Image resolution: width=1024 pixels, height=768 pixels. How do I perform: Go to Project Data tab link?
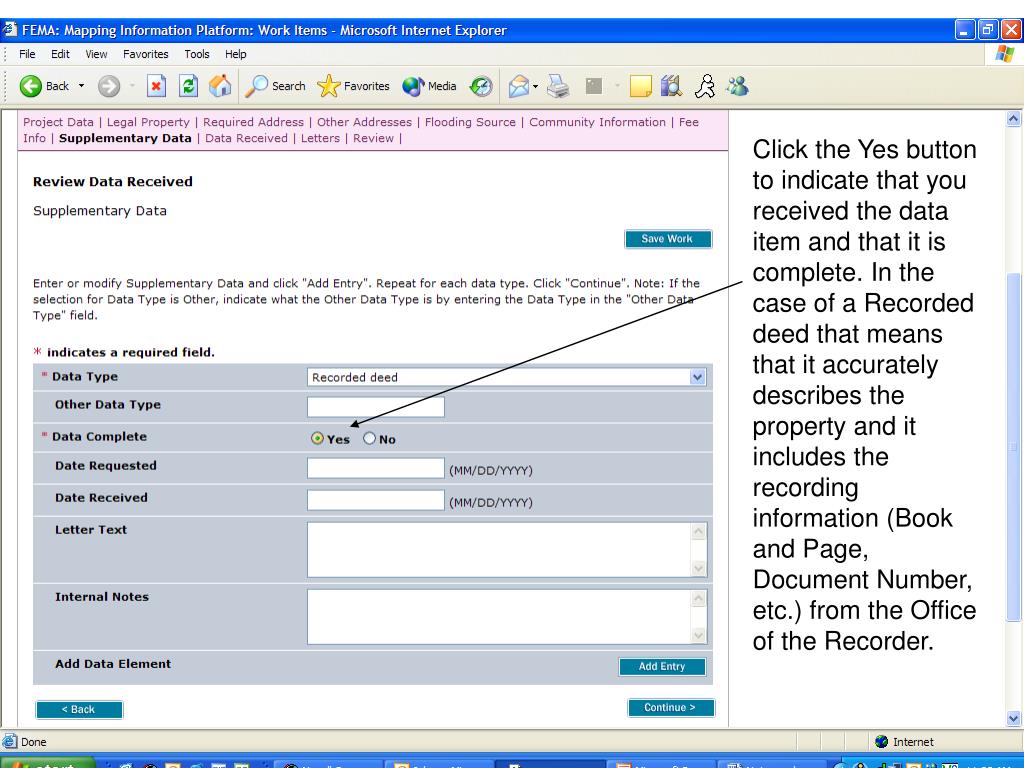point(58,122)
